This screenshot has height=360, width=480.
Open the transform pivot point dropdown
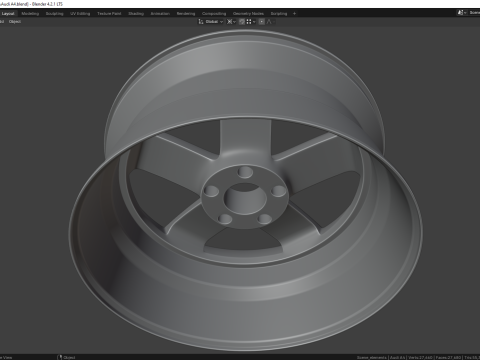pos(231,22)
